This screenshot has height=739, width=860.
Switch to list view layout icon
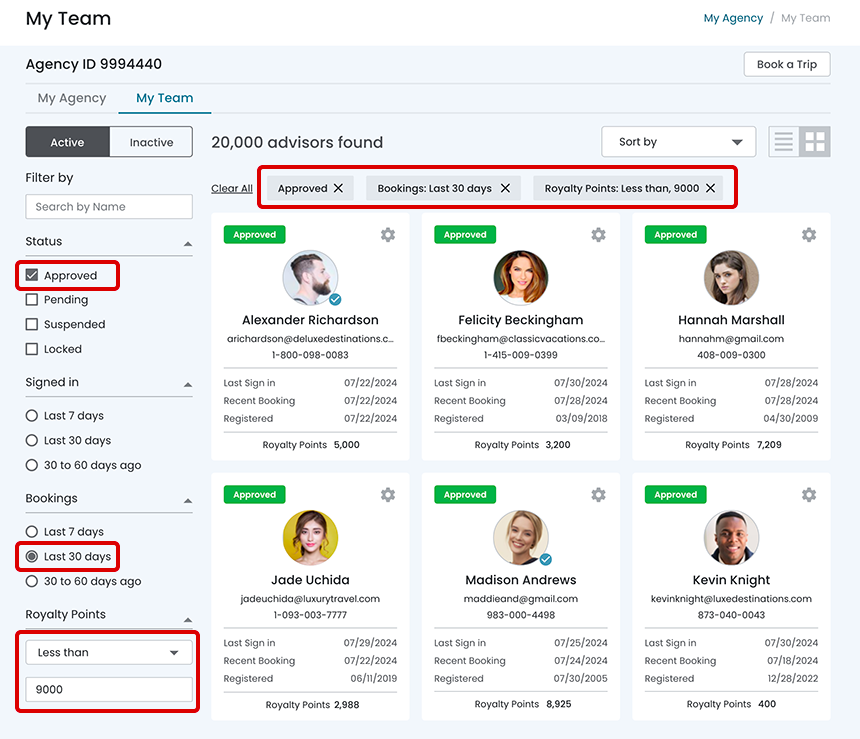click(x=784, y=142)
